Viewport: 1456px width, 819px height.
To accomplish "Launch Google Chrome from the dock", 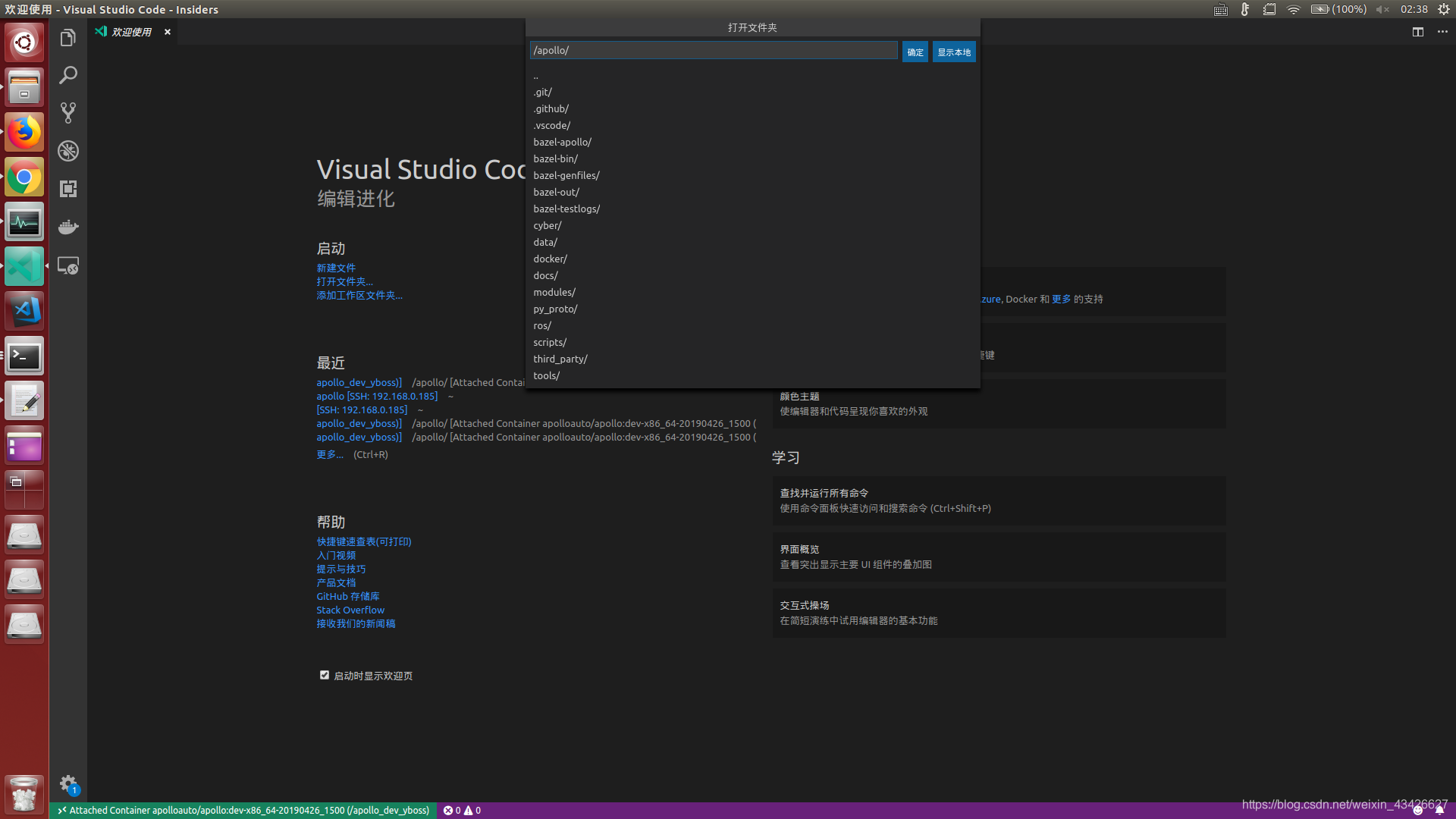I will [x=24, y=177].
